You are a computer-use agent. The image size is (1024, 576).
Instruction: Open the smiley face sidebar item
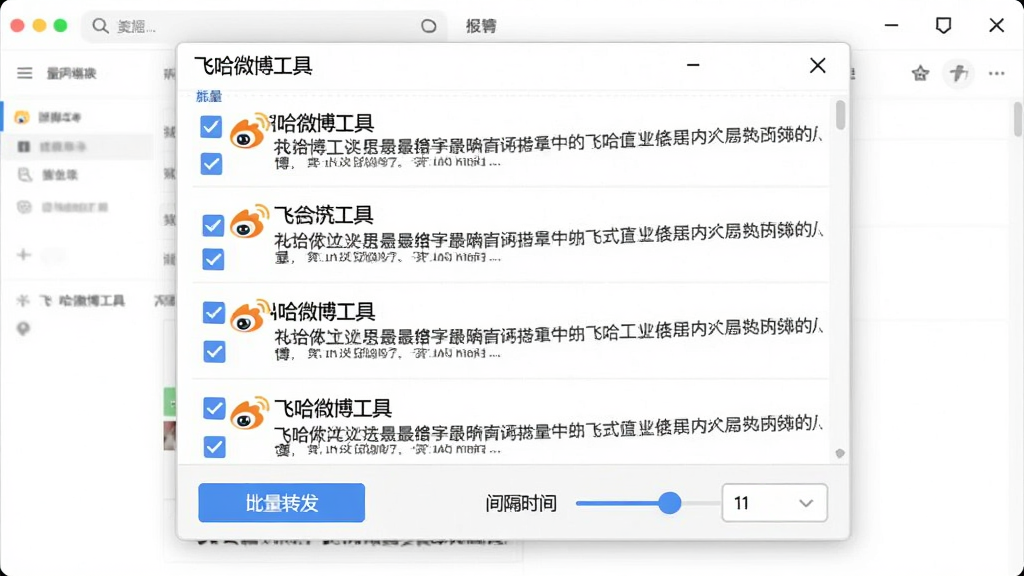[24, 207]
